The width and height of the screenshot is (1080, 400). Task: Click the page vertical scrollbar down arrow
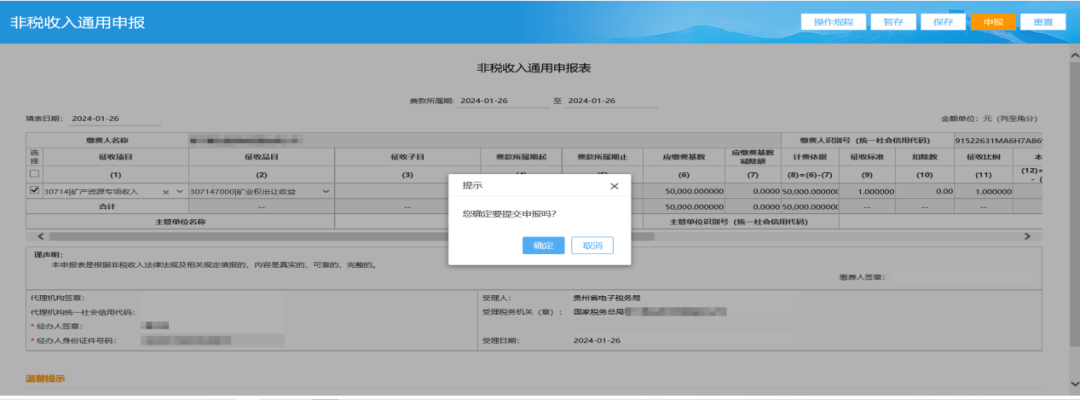tap(1074, 383)
